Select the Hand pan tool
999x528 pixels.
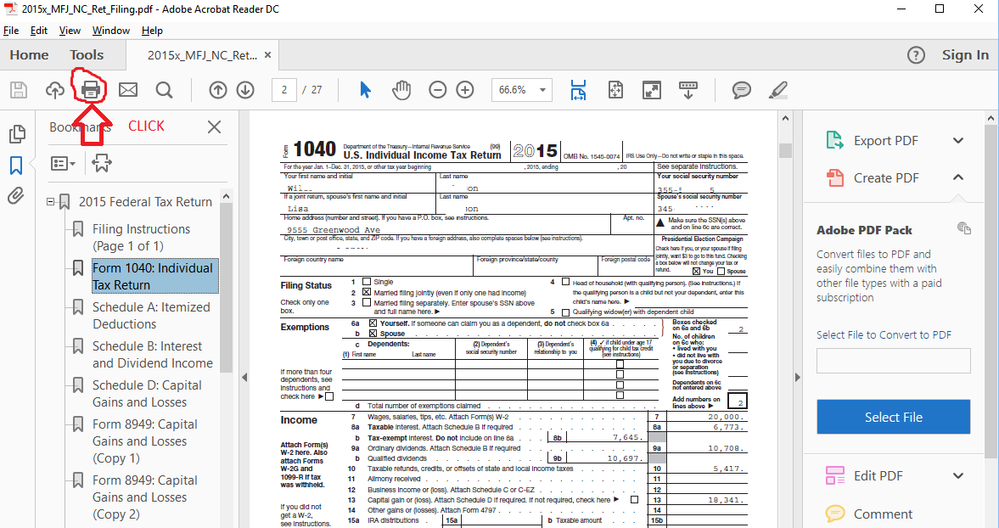click(x=401, y=90)
